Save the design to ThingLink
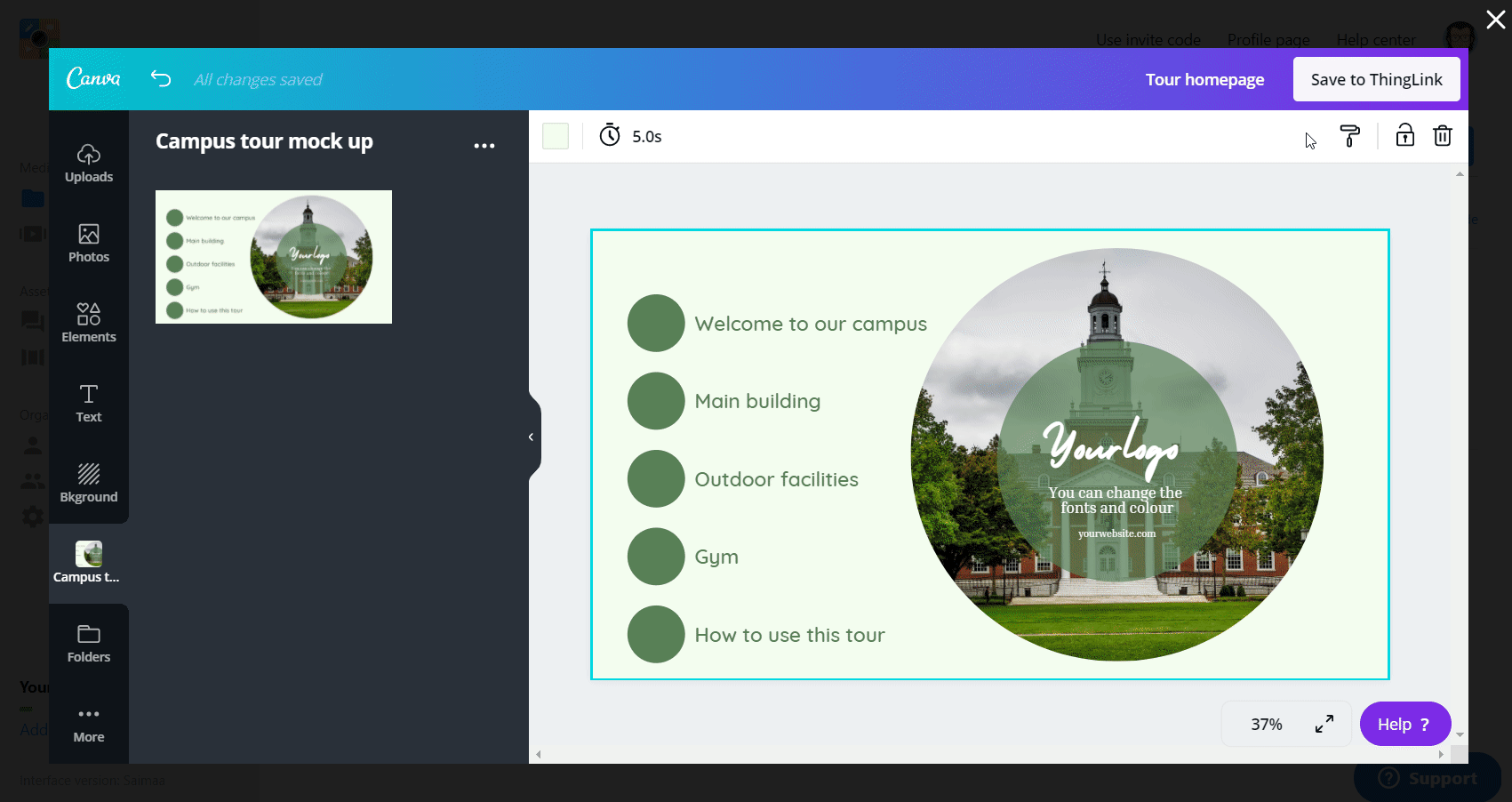This screenshot has height=802, width=1512. point(1376,79)
